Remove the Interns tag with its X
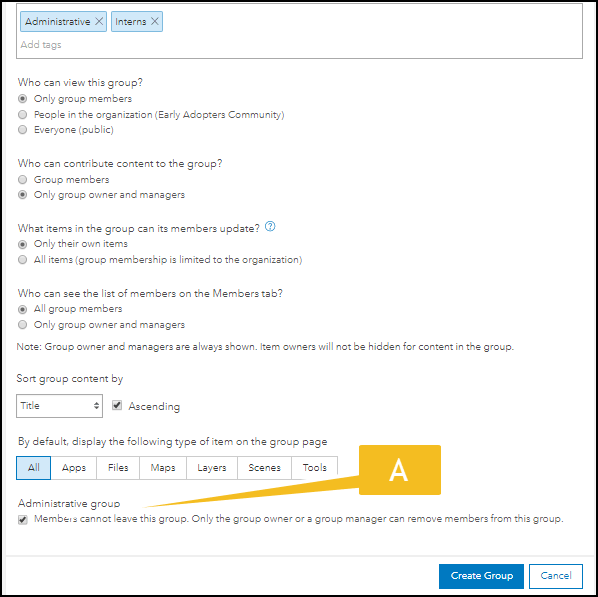 click(x=154, y=21)
